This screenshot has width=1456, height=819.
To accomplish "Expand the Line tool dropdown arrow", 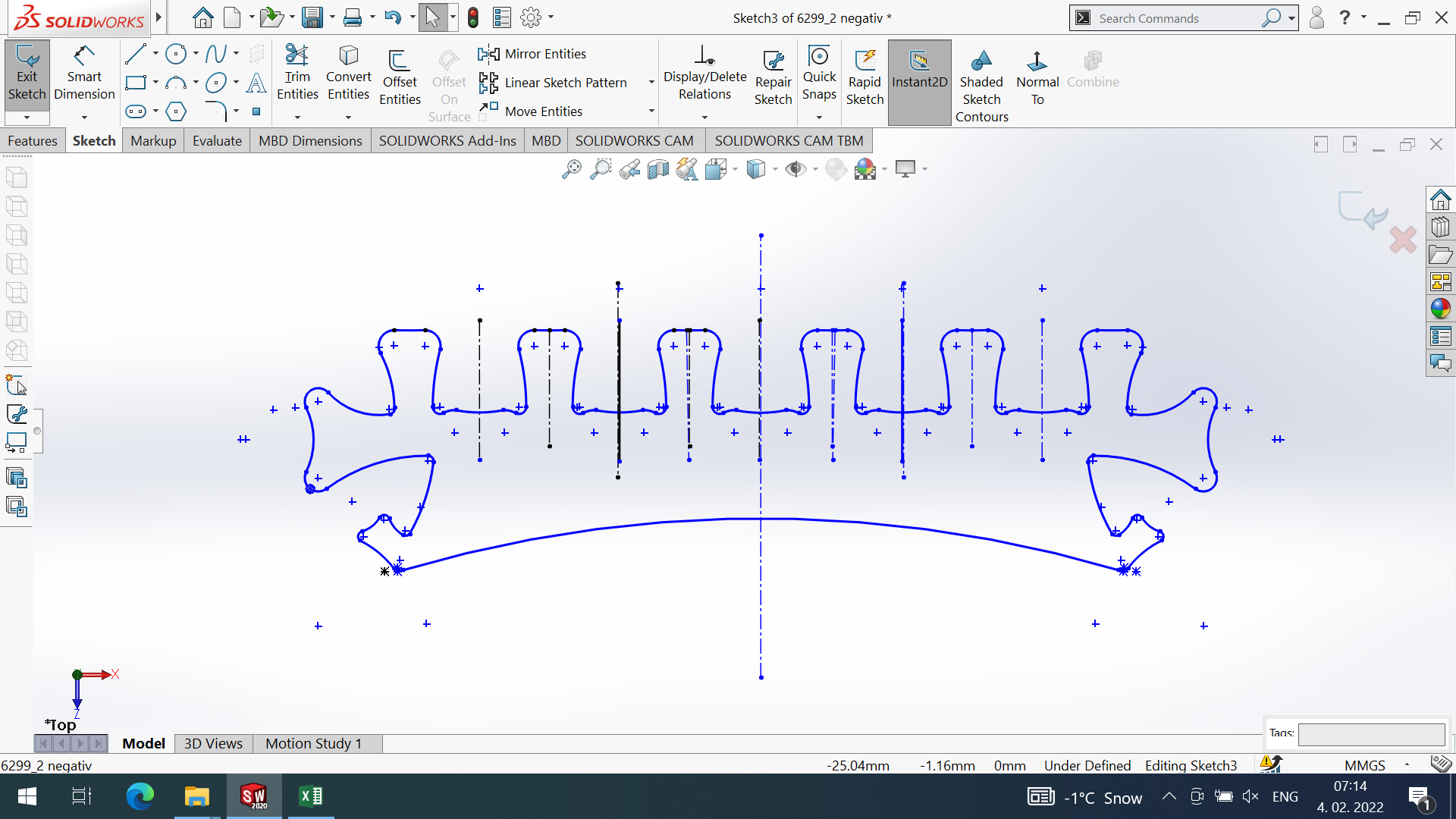I will pyautogui.click(x=155, y=54).
